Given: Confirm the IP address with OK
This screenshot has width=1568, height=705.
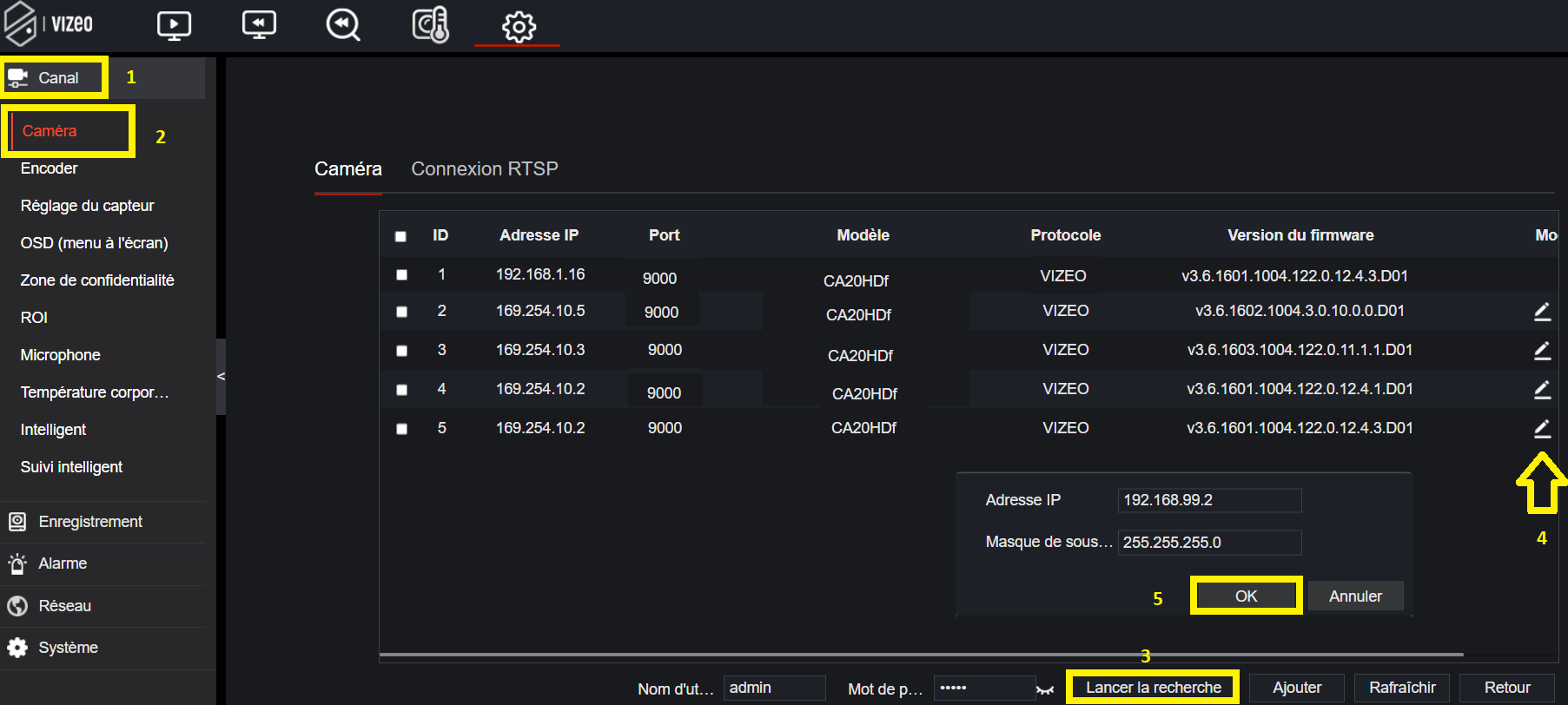Looking at the screenshot, I should (1246, 596).
